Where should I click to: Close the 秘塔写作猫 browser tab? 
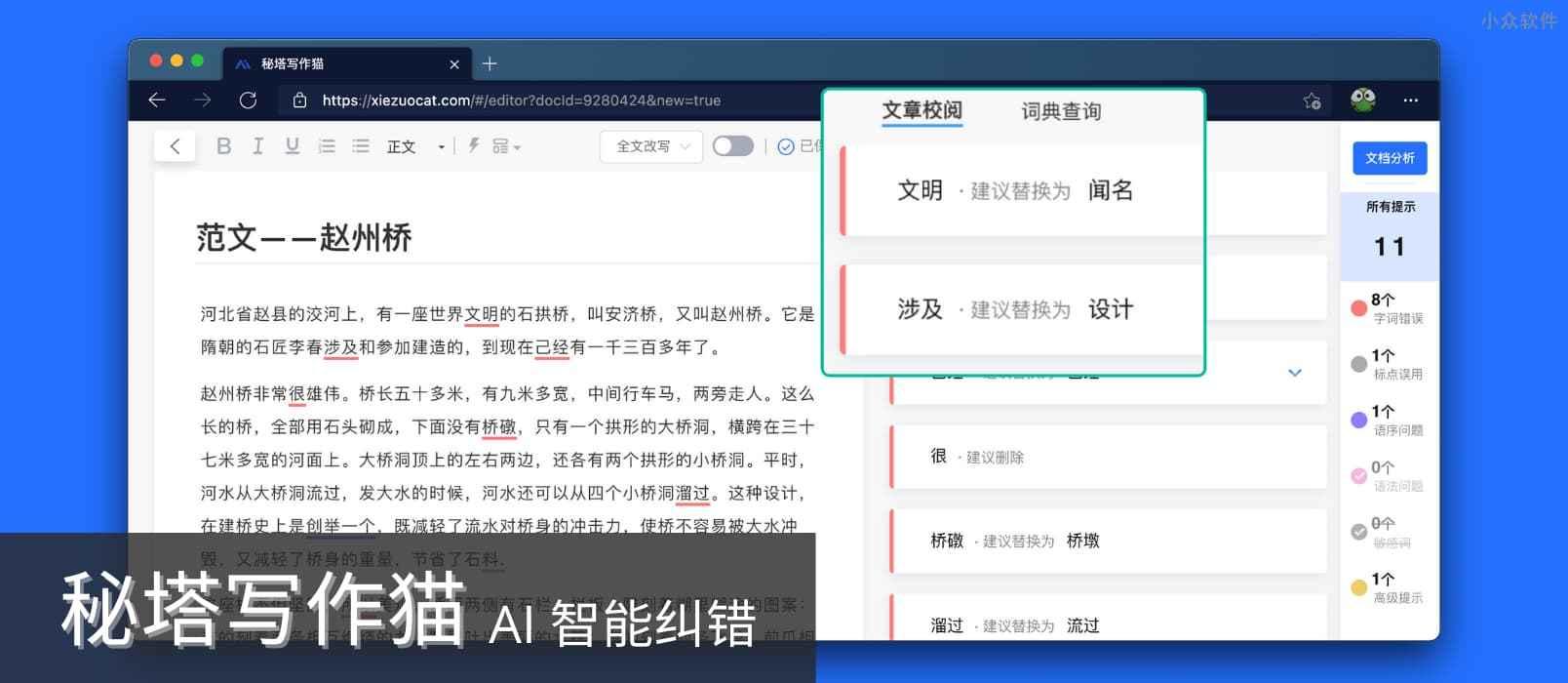pos(454,64)
